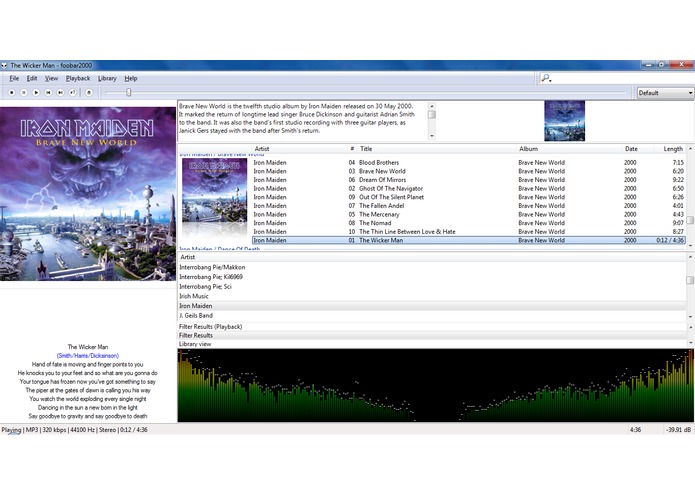Select Filter Results playlist row
Viewport: 695px width, 494px height.
coord(432,335)
